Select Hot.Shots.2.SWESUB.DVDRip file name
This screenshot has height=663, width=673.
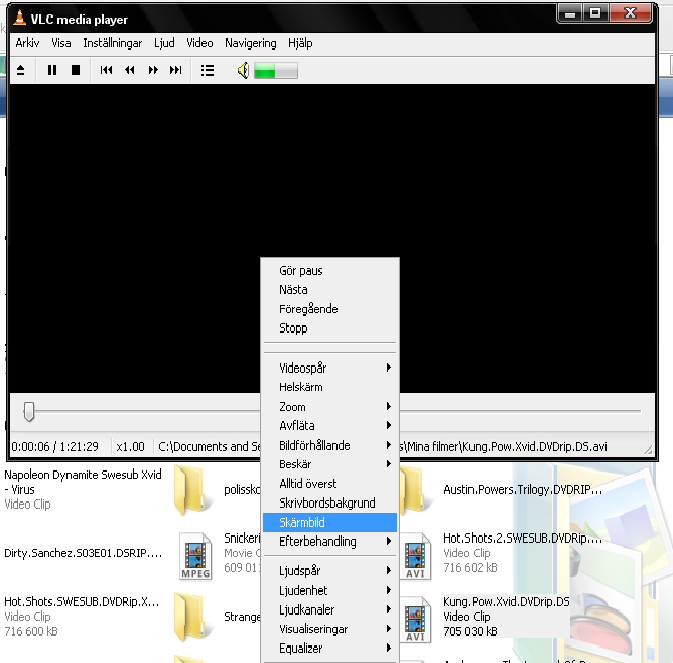(522, 538)
